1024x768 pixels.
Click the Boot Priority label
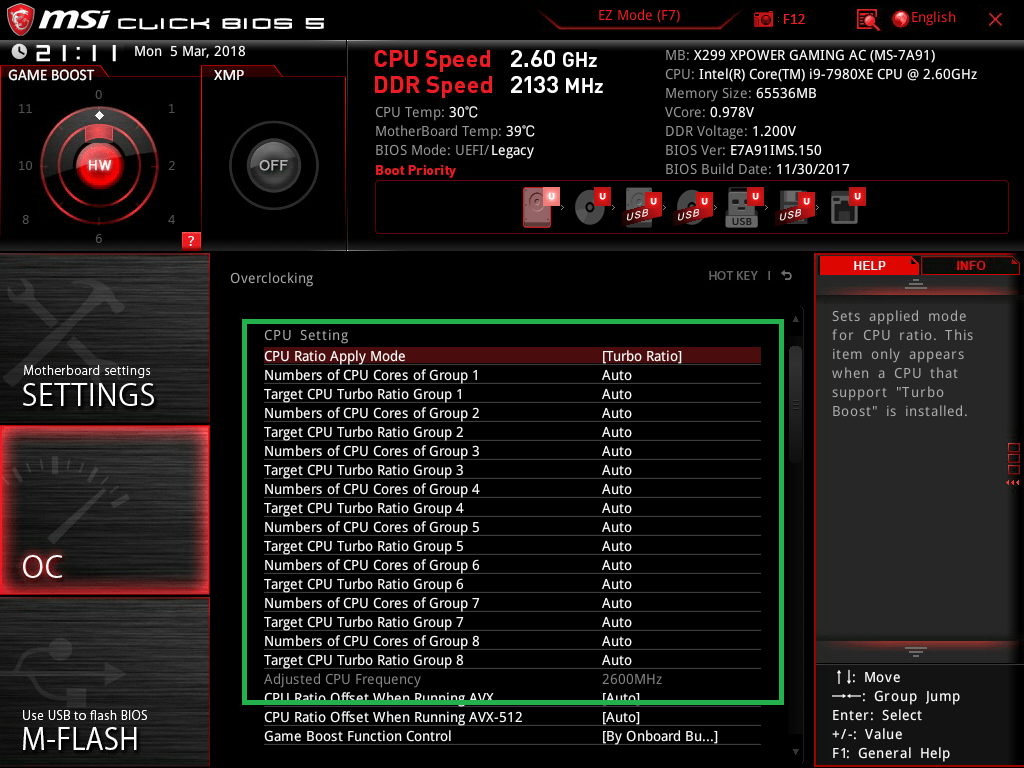[415, 170]
